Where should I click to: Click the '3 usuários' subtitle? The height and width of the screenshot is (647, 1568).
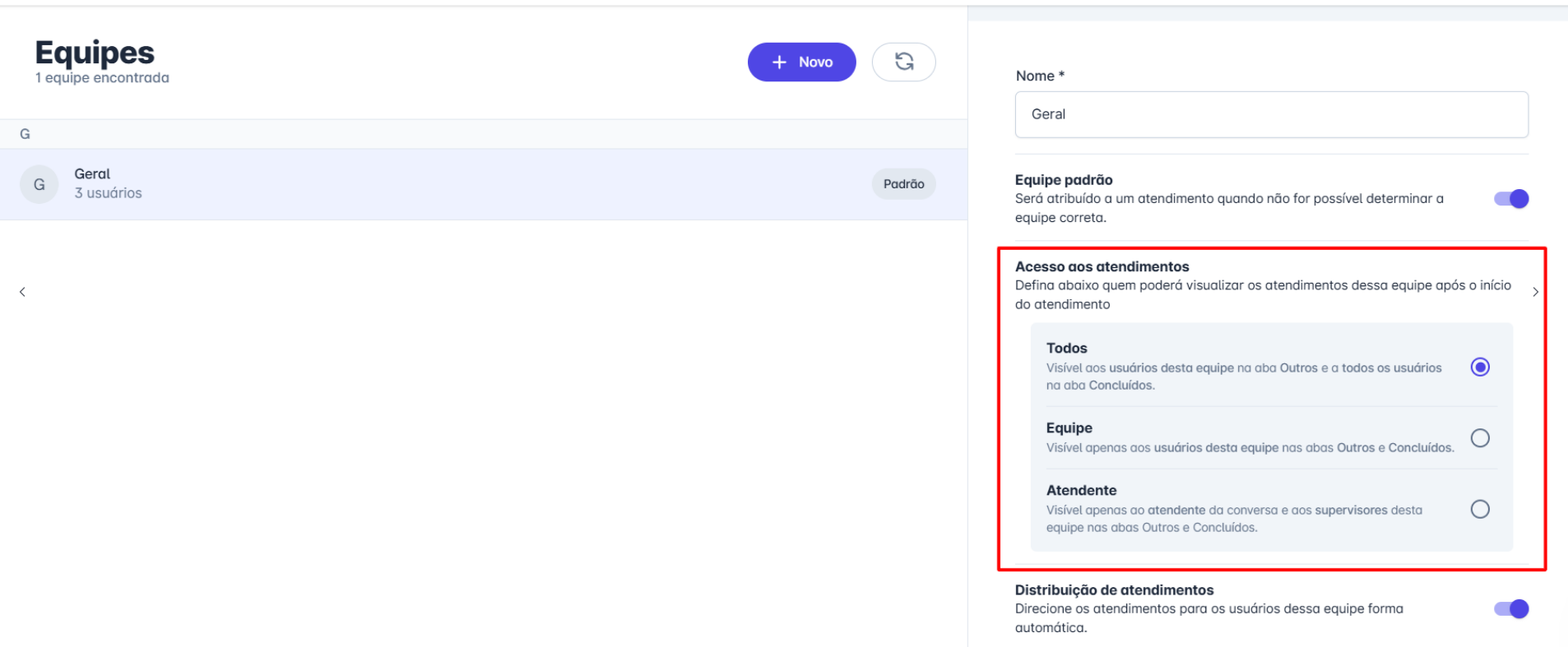click(x=108, y=193)
